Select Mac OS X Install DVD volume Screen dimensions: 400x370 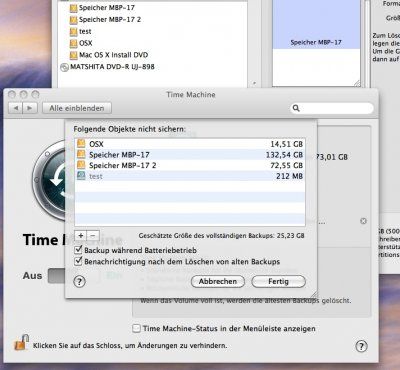pos(109,55)
